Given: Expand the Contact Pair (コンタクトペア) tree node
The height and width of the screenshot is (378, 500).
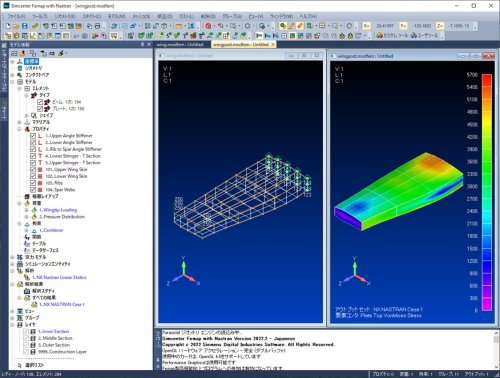Looking at the screenshot, I should click(x=12, y=75).
